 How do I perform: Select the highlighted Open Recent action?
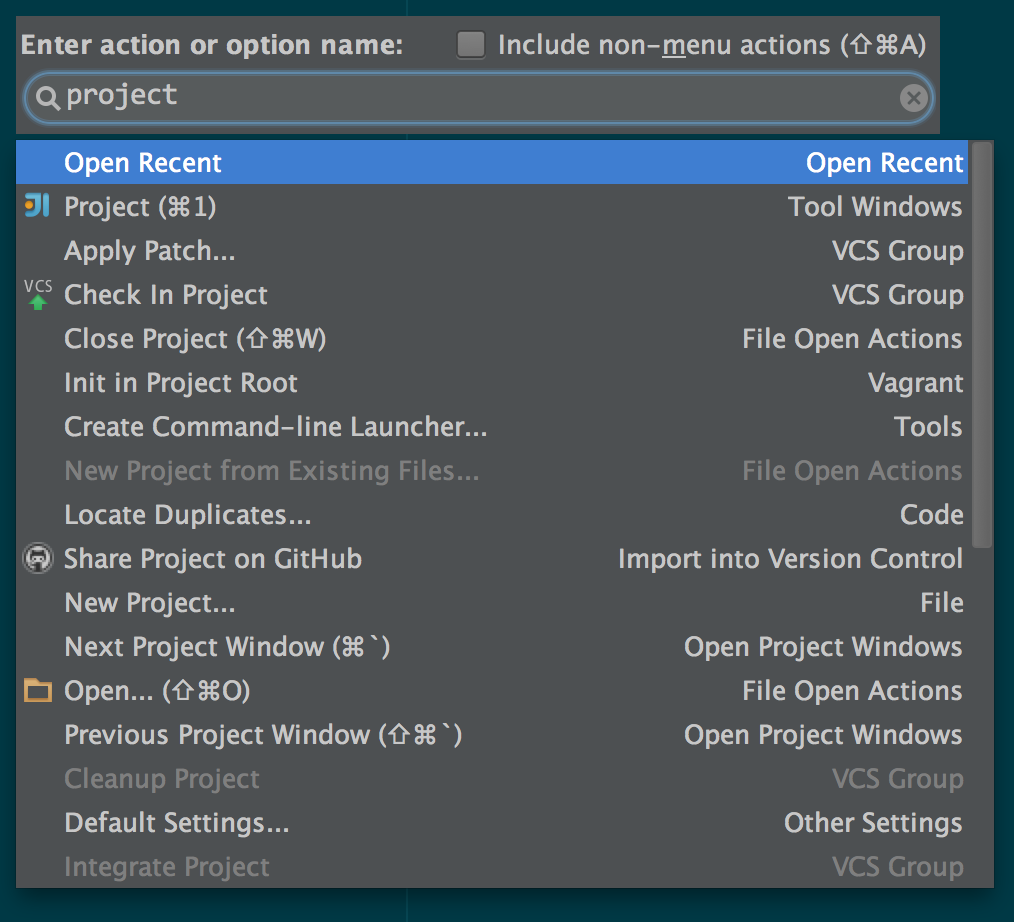492,162
